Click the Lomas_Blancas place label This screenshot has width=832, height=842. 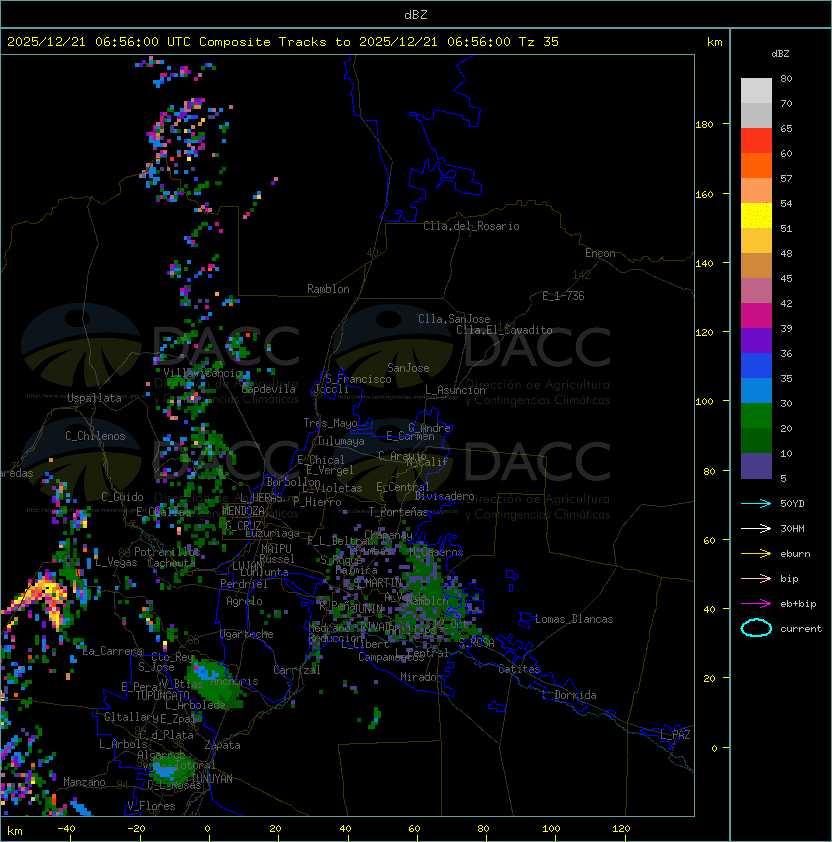click(x=574, y=619)
